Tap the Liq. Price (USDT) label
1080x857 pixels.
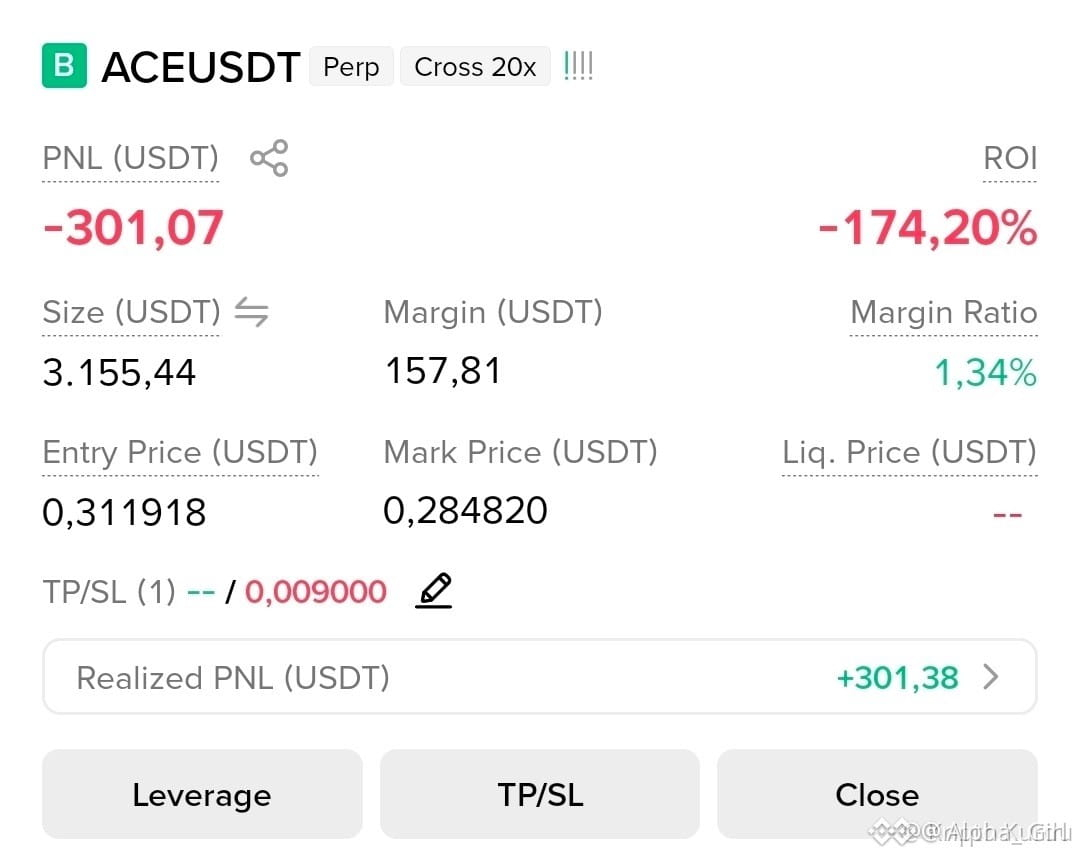pos(909,453)
